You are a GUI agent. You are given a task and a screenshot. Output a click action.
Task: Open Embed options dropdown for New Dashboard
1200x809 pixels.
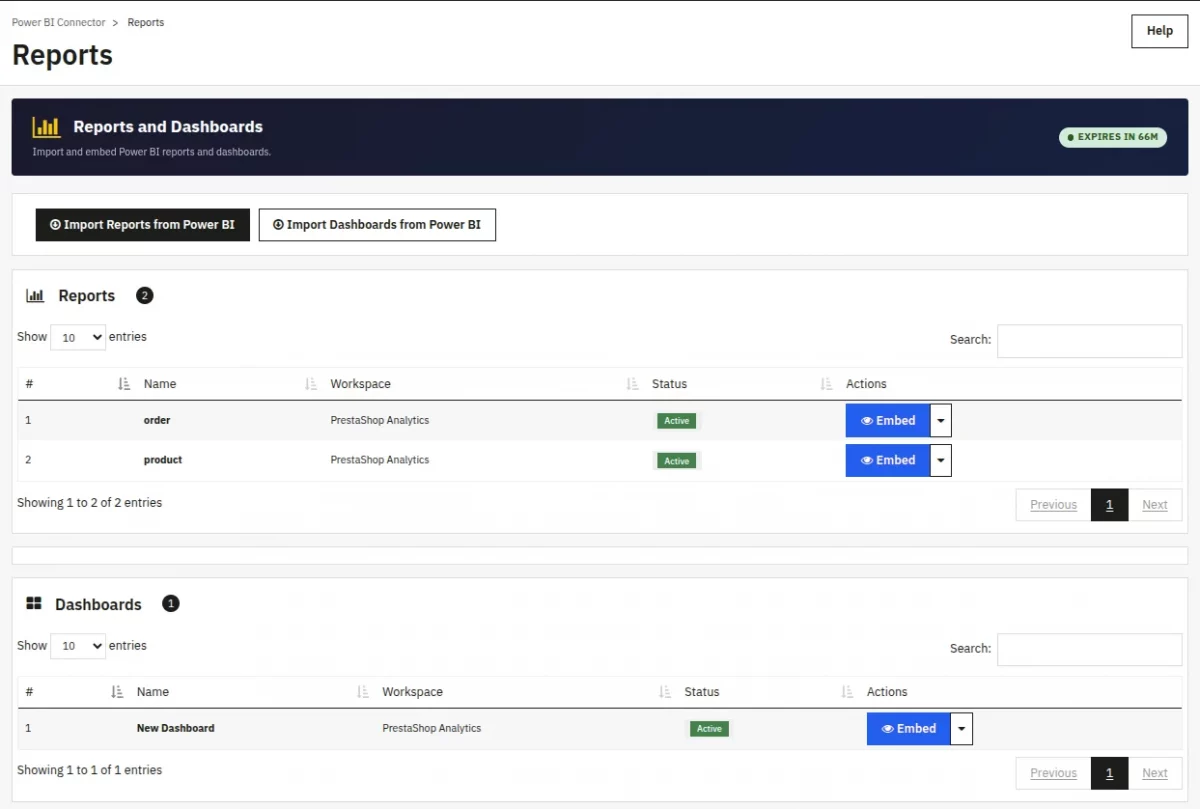point(962,729)
